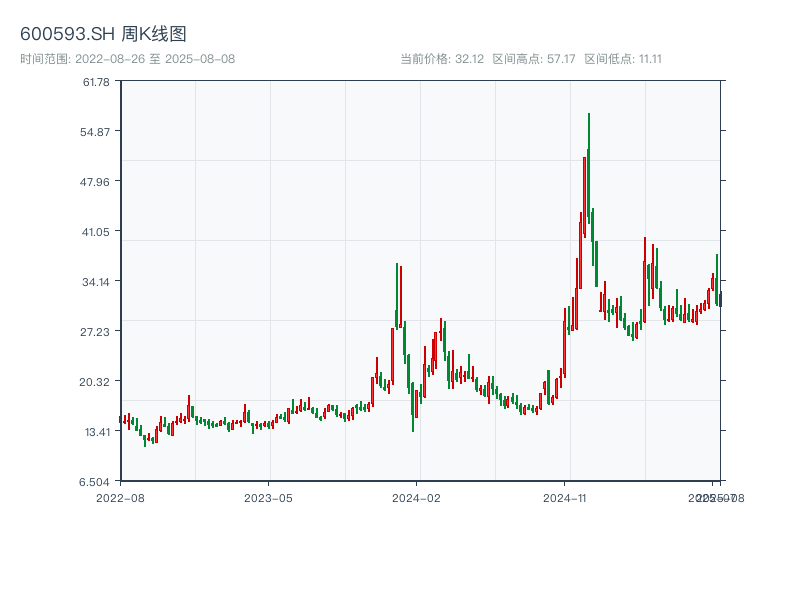Click the current price value 32.12

pos(469,59)
